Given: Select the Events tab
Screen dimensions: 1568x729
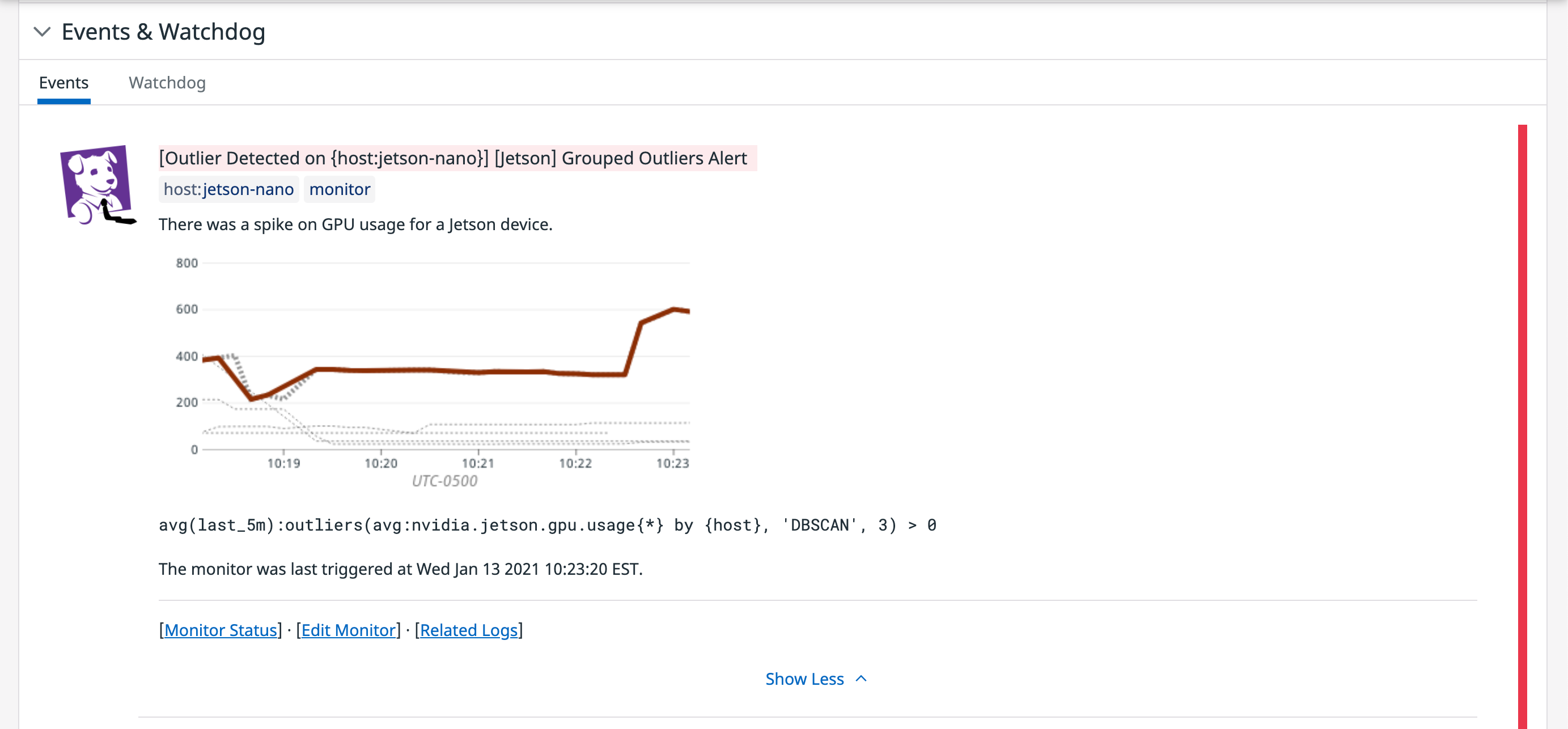Looking at the screenshot, I should (x=63, y=82).
